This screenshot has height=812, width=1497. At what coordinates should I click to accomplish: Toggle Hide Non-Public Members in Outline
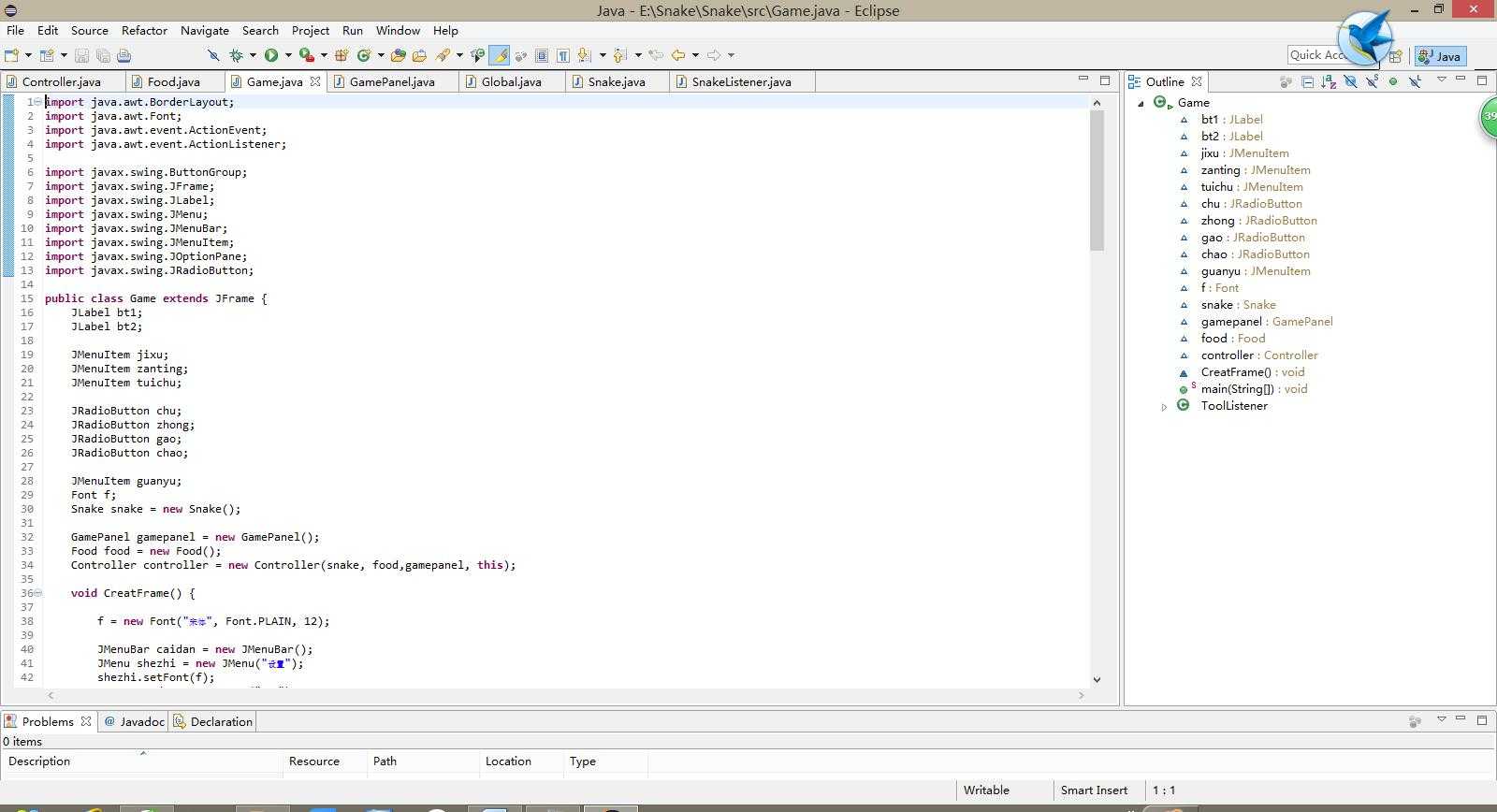[x=1393, y=81]
